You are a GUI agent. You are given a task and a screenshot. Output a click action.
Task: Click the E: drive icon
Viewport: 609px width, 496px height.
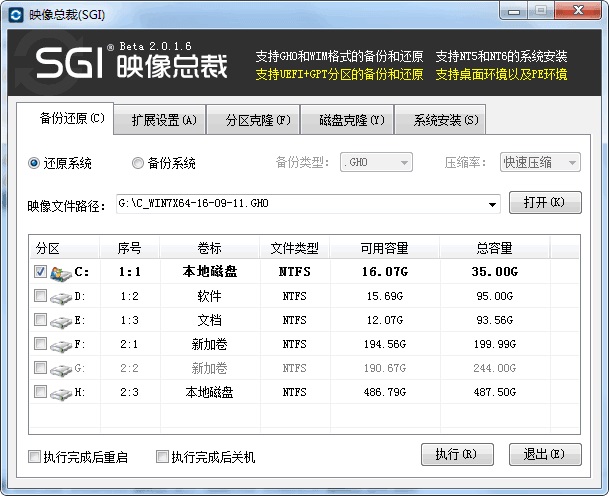[59, 320]
